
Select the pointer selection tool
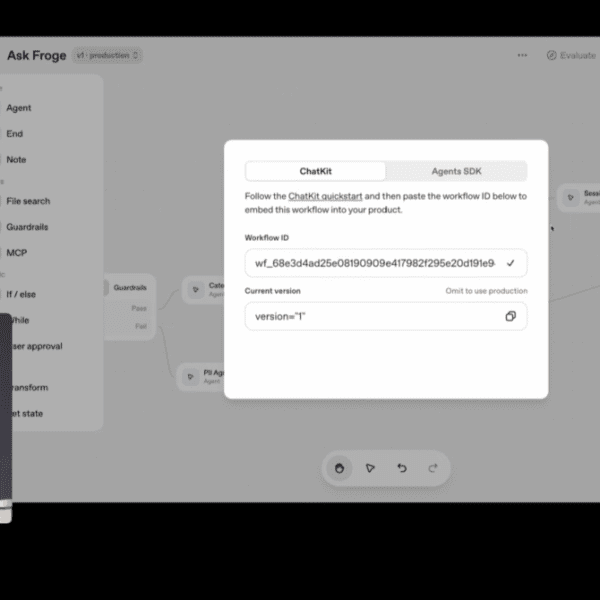click(370, 467)
